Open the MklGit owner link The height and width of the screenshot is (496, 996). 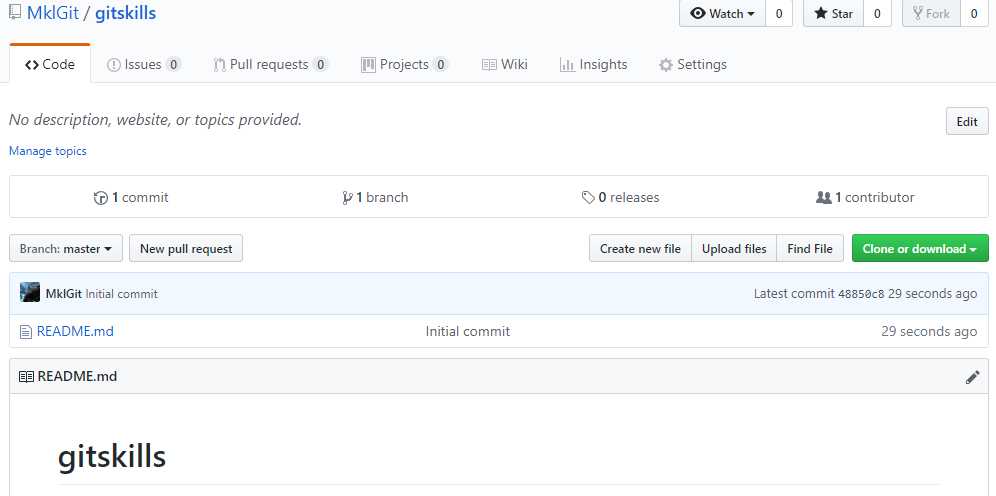[x=53, y=13]
